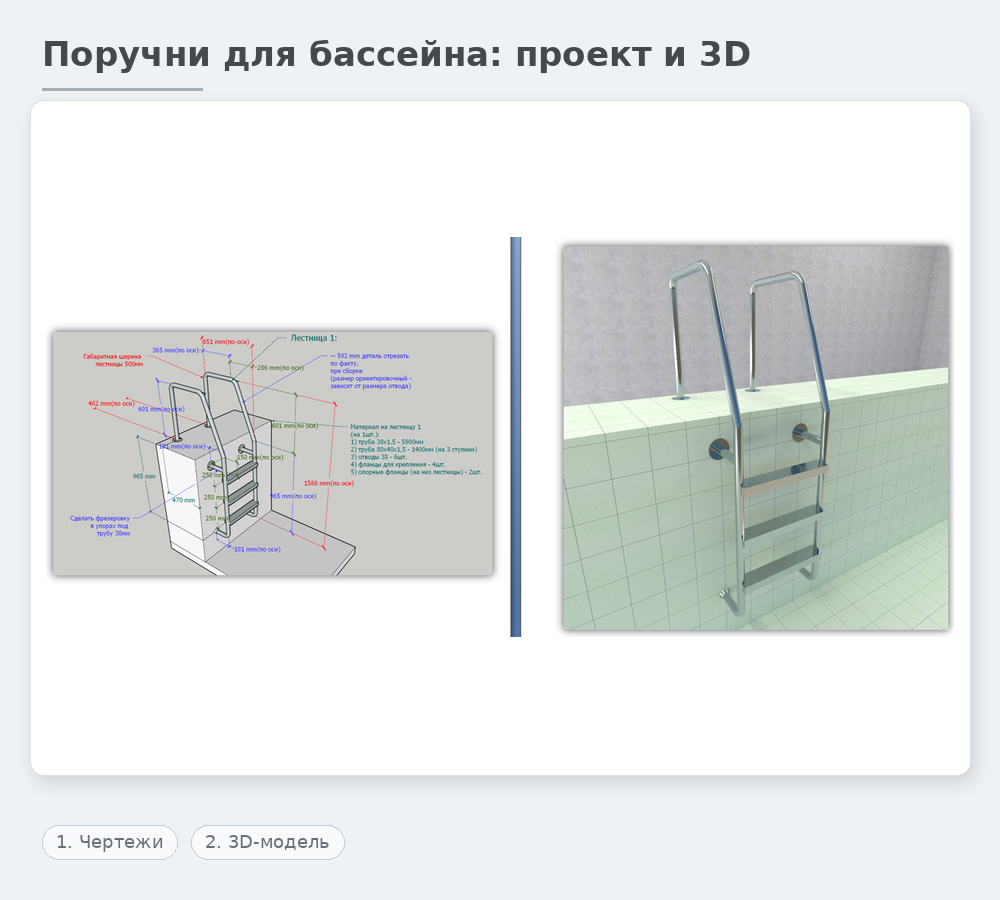Click the '1566 mm(по оси)' dimension label
The width and height of the screenshot is (1000, 900).
pyautogui.click(x=328, y=483)
